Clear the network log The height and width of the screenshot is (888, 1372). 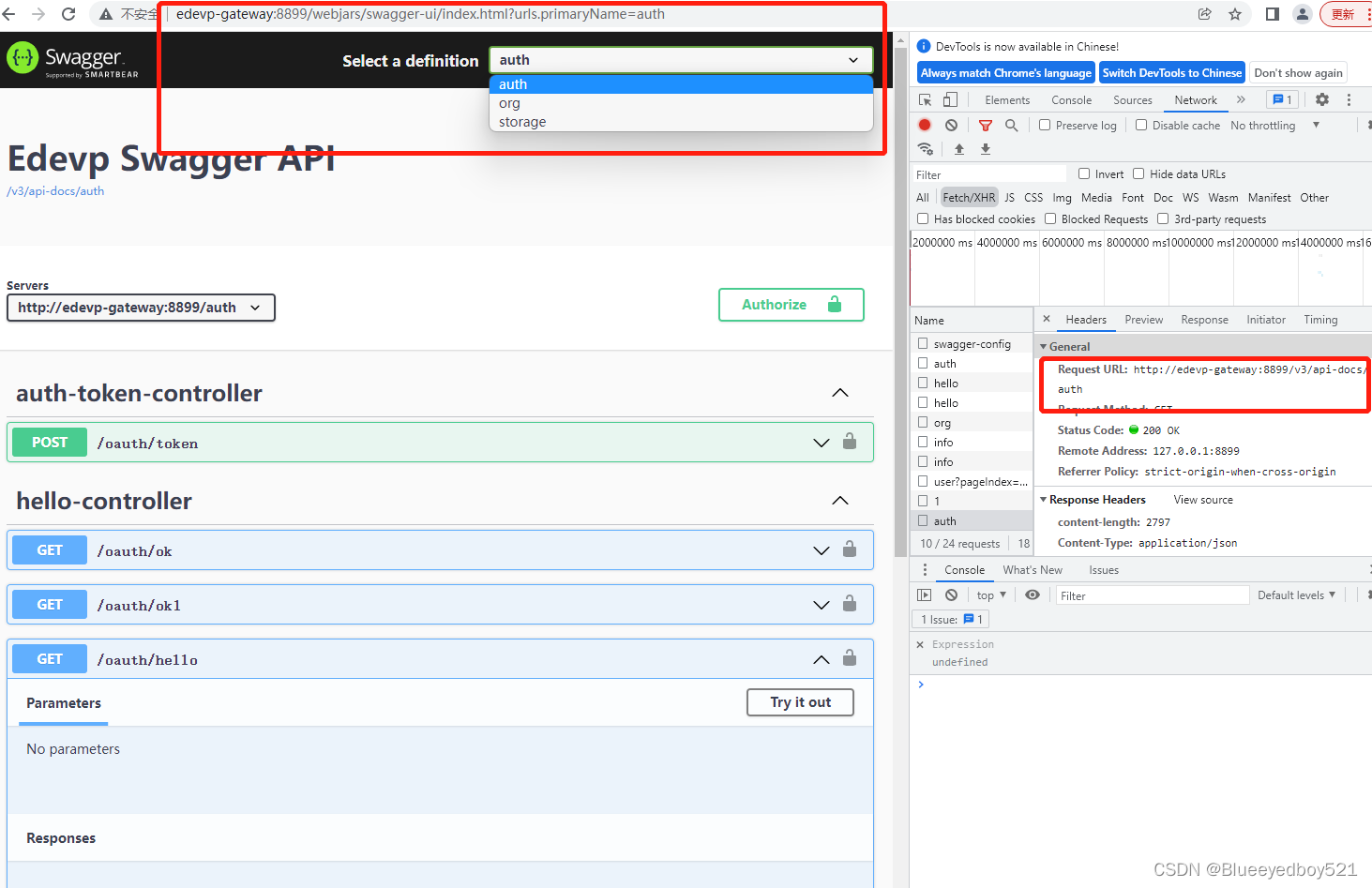(x=952, y=125)
